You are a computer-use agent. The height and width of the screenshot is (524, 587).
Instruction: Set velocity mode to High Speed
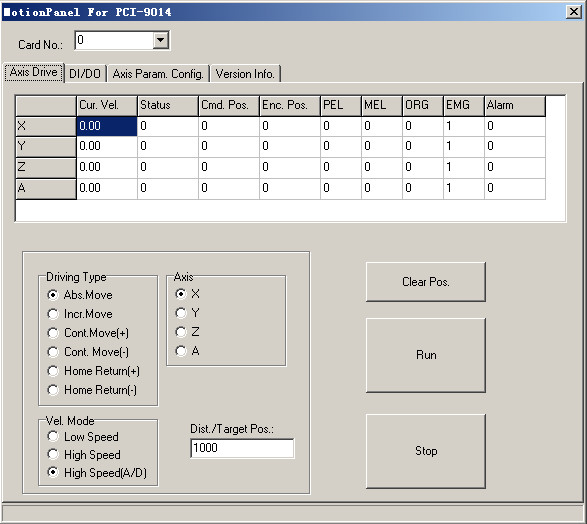[x=84, y=454]
